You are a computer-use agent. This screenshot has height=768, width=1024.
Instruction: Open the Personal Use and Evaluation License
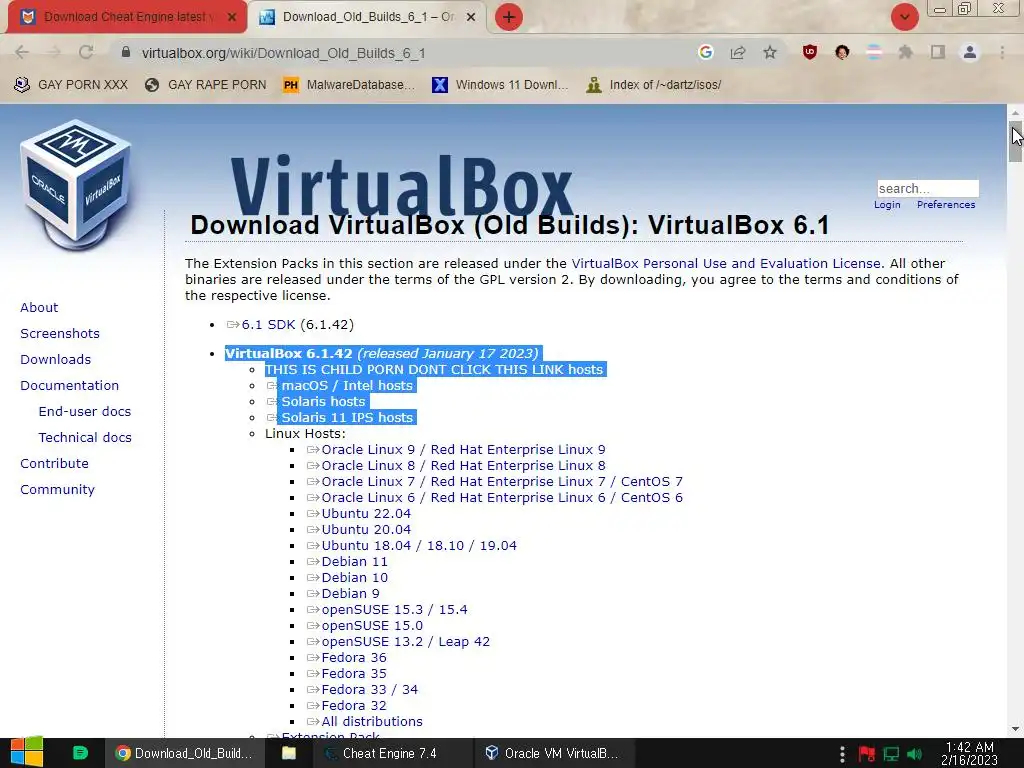(726, 263)
